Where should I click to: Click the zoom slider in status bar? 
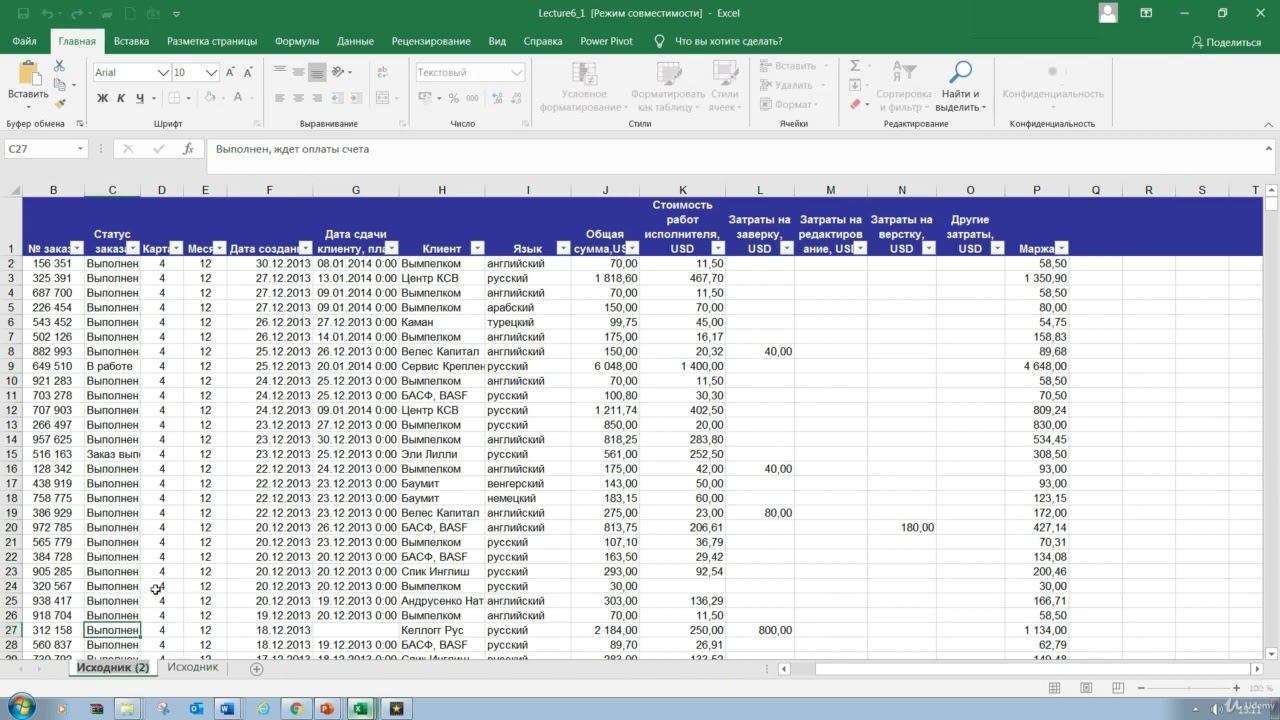coord(1190,688)
